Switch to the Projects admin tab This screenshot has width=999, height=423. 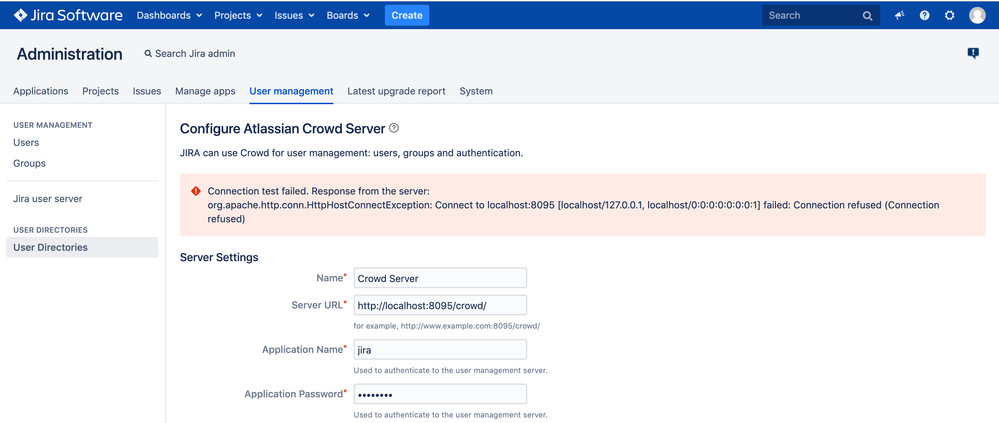point(101,91)
